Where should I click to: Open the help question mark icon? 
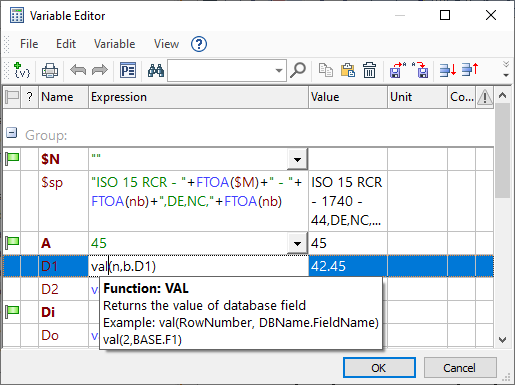tap(199, 44)
